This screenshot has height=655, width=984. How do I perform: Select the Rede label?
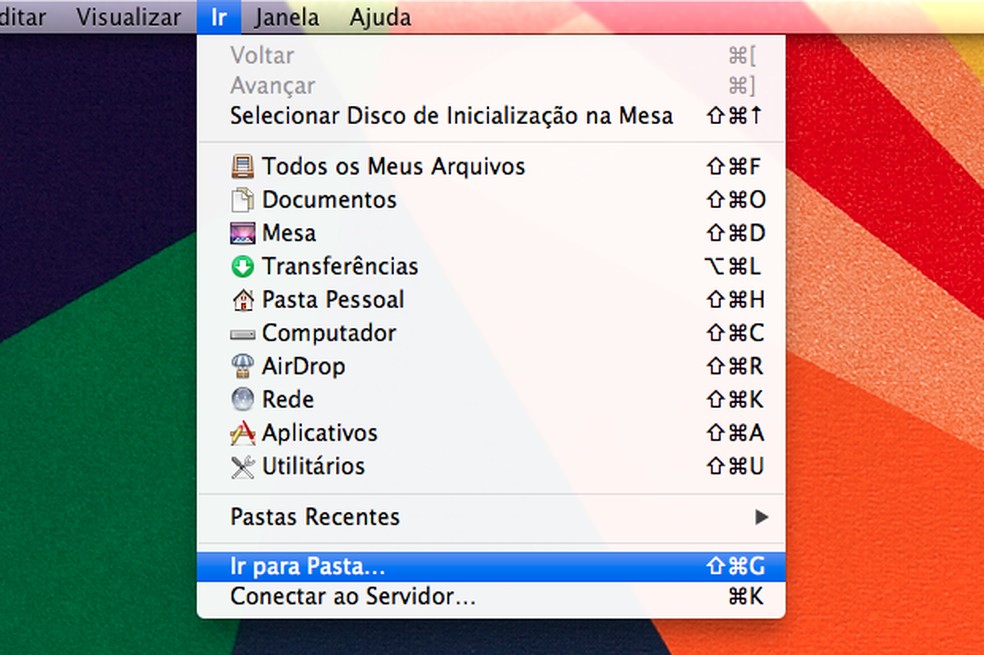288,400
